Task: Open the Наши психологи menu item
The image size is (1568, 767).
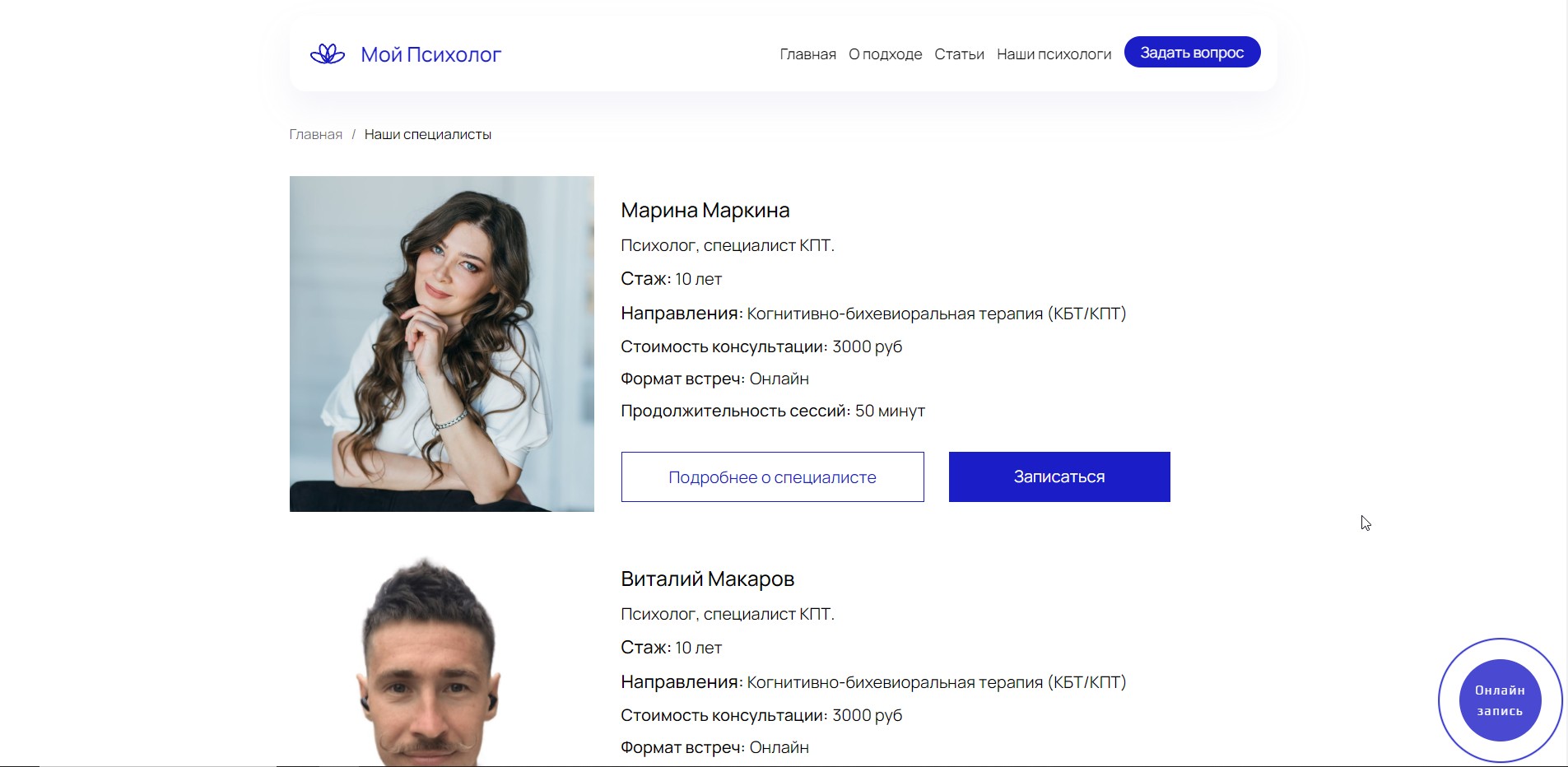Action: (1054, 54)
